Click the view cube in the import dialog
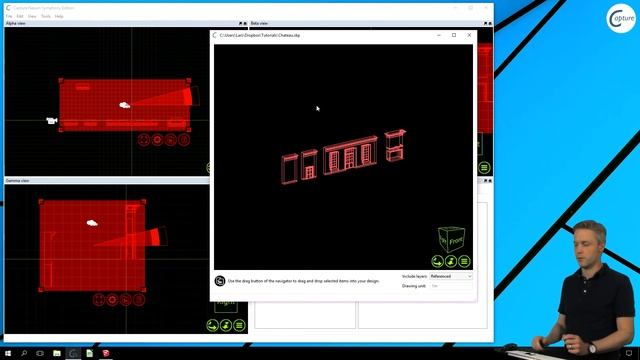Image resolution: width=640 pixels, height=360 pixels. (451, 239)
